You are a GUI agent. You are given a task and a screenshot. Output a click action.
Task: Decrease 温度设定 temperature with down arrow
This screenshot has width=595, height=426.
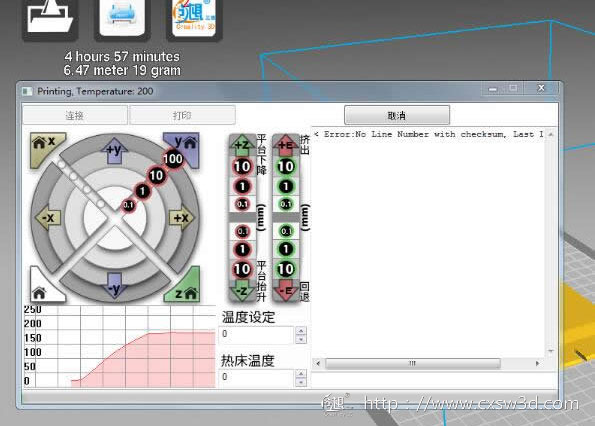click(x=301, y=340)
